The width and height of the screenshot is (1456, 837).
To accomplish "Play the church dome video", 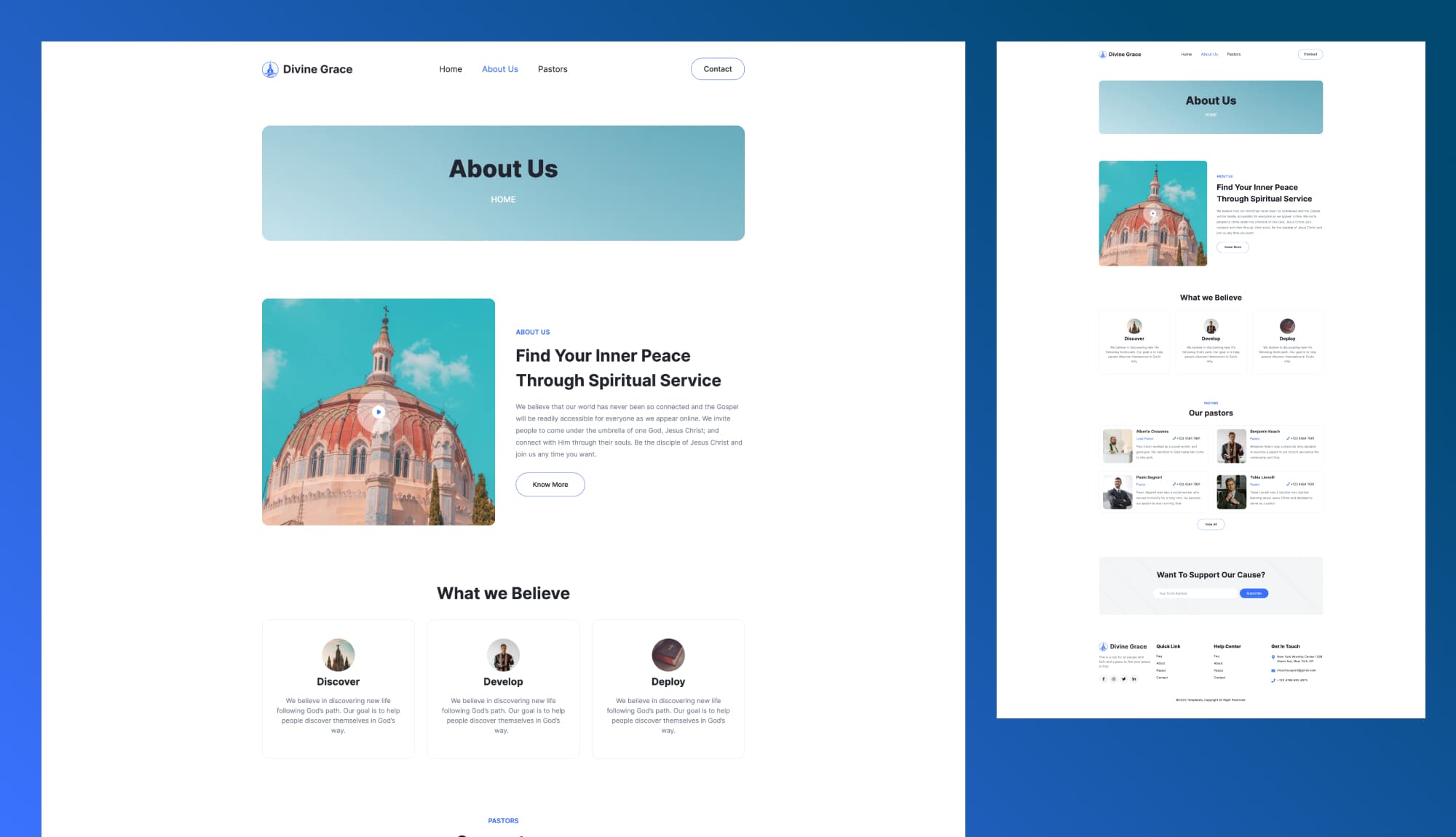I will pyautogui.click(x=378, y=411).
